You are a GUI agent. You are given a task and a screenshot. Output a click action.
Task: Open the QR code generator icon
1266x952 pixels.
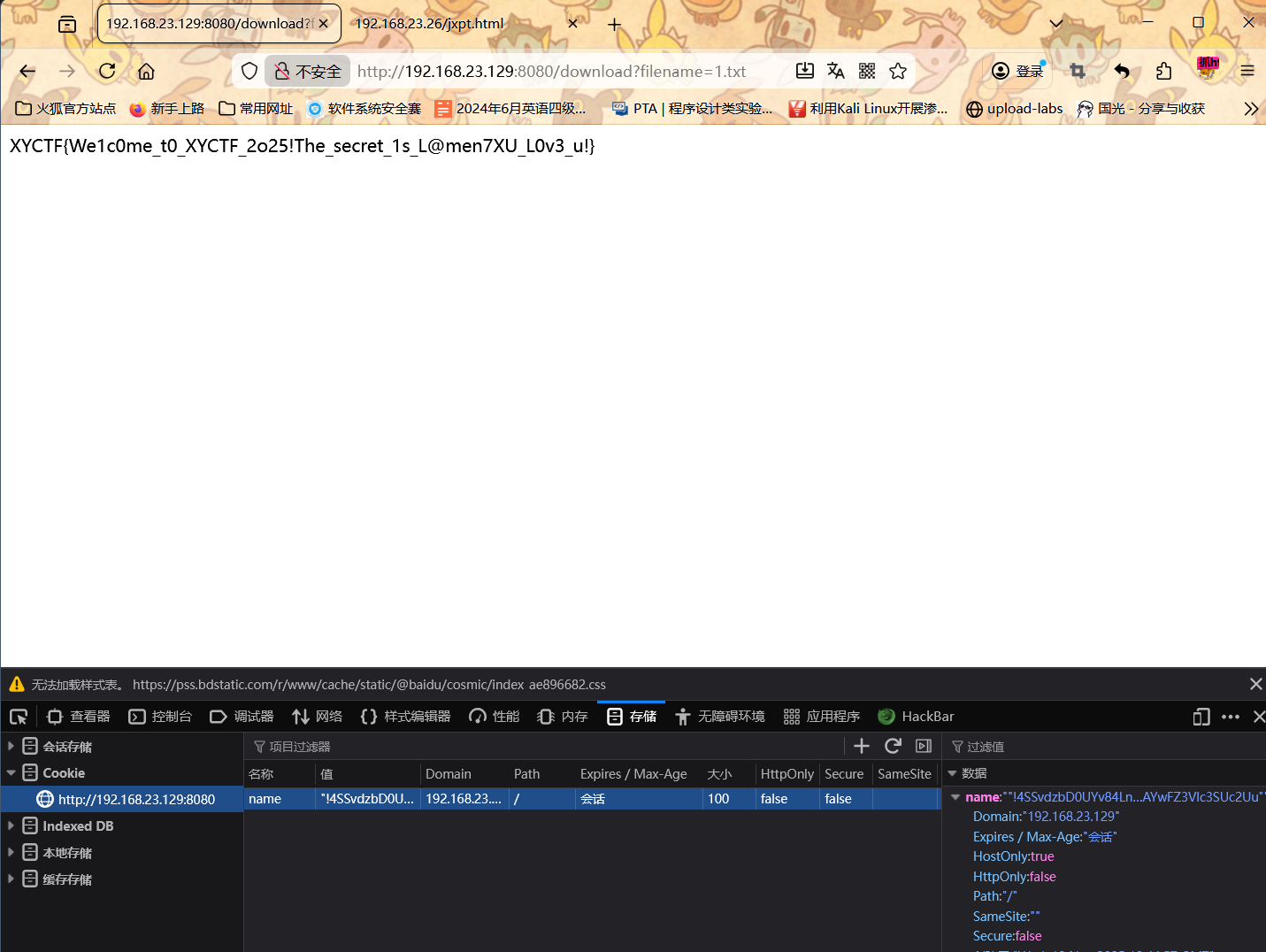coord(867,72)
